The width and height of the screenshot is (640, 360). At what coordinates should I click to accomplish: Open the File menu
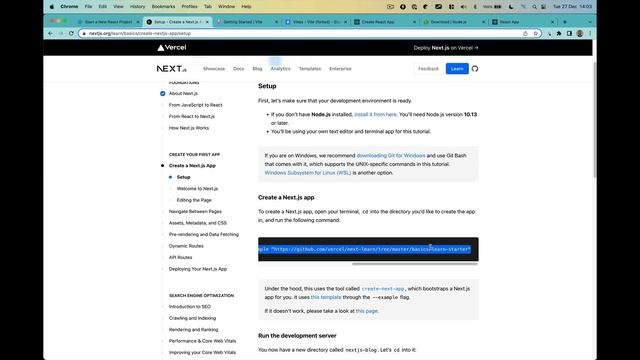tap(88, 7)
